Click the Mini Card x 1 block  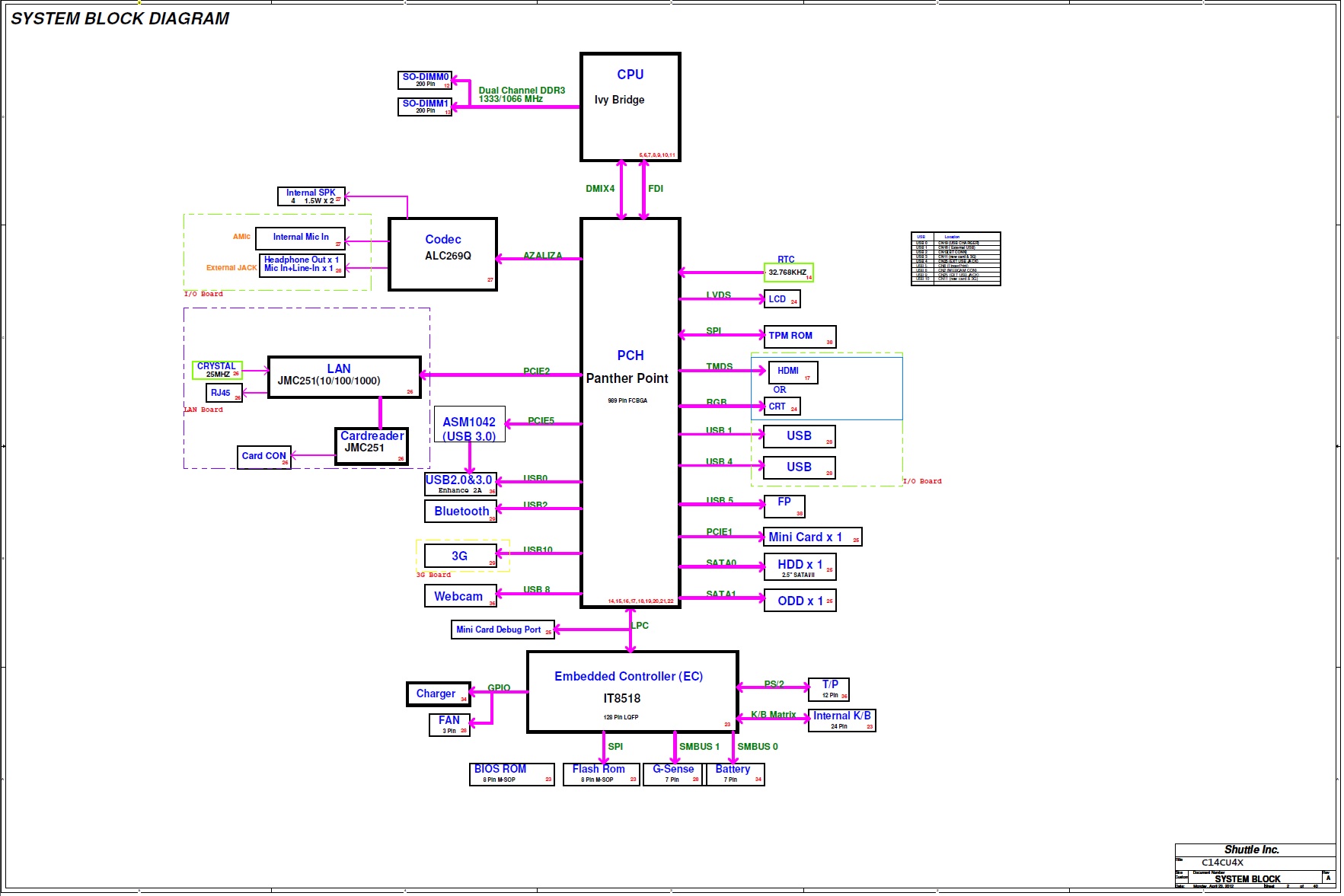click(812, 537)
